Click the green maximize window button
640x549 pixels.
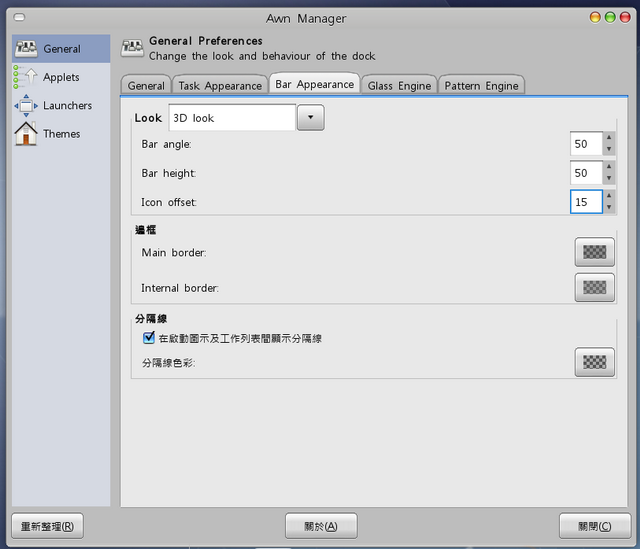610,17
